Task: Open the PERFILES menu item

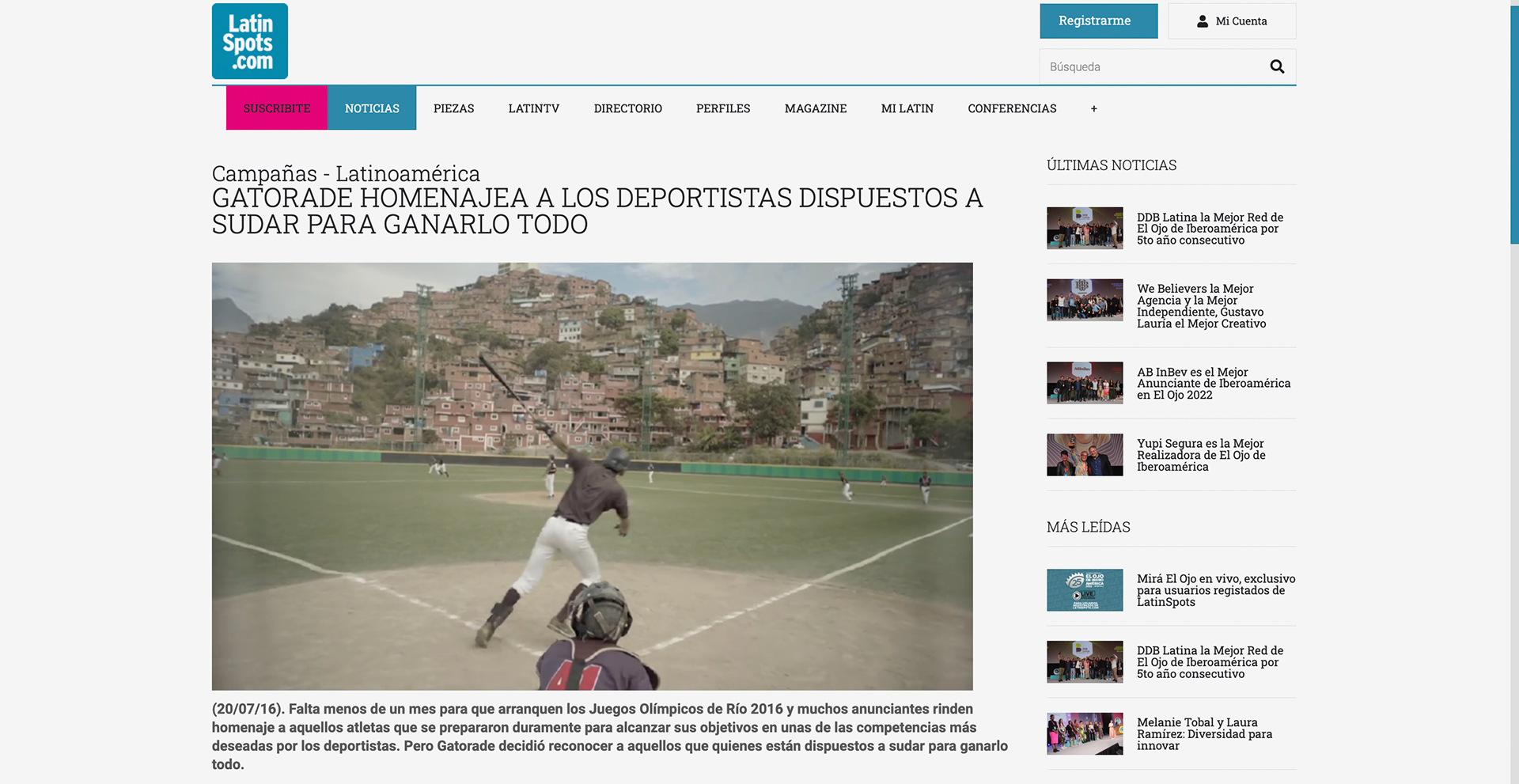Action: pos(723,108)
